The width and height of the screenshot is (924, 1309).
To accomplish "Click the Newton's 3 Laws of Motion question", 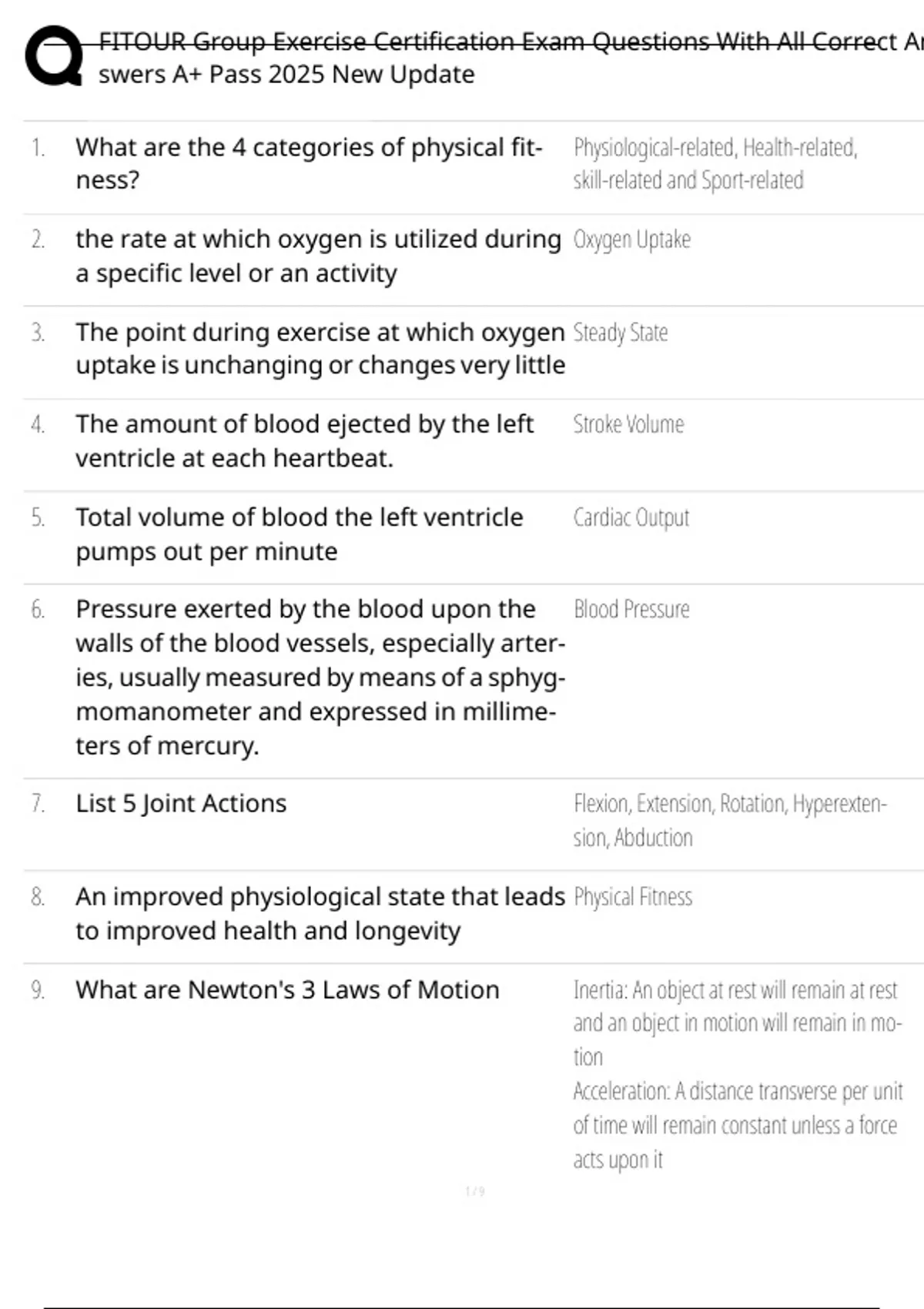I will pos(287,989).
